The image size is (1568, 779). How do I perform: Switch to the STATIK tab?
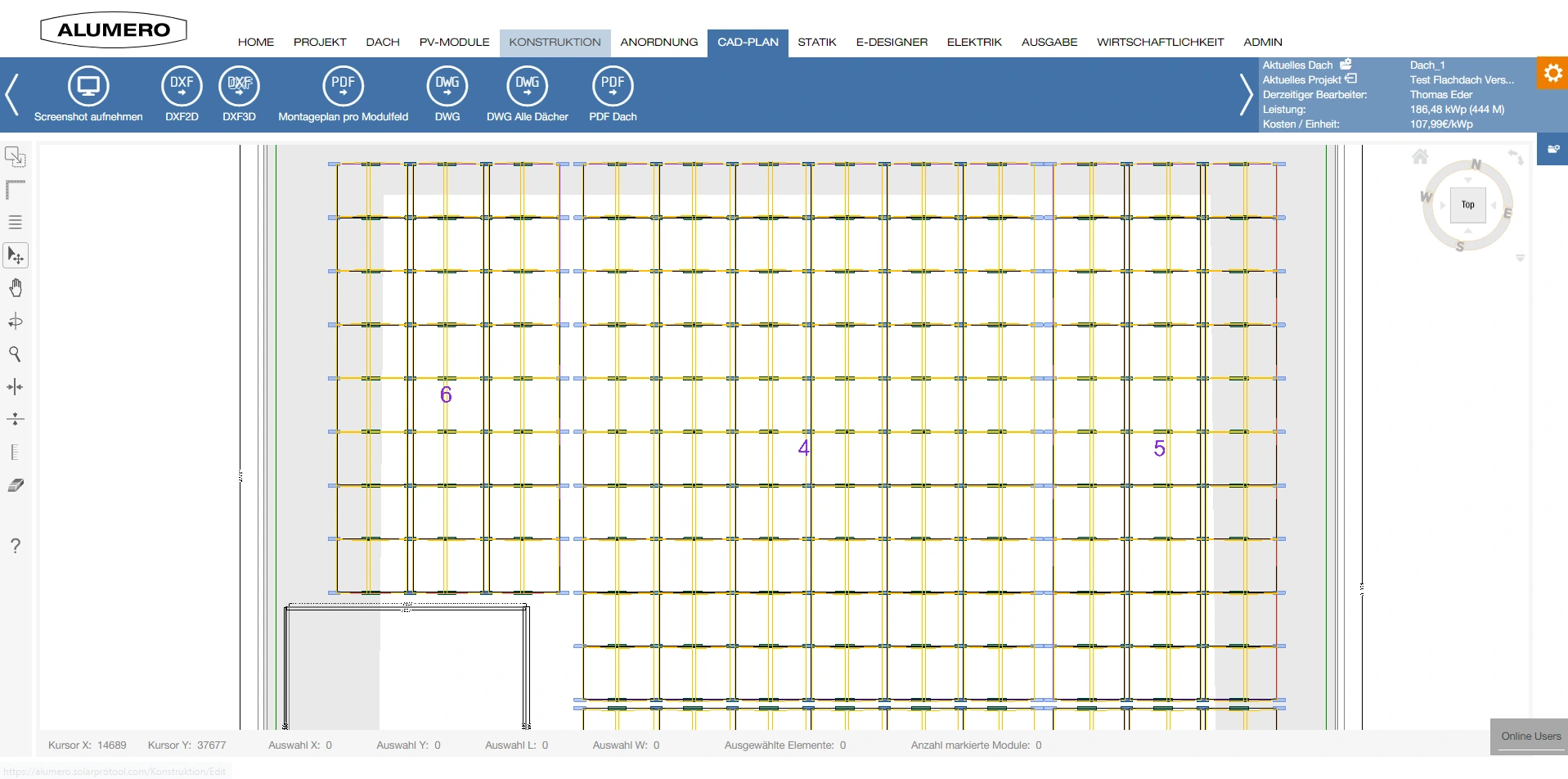click(816, 42)
